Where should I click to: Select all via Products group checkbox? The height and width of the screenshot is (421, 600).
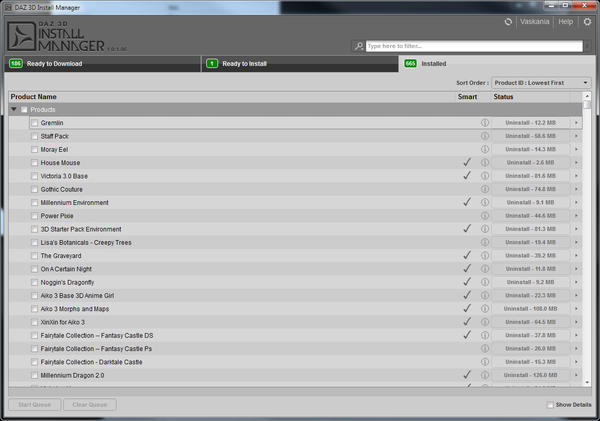tap(24, 110)
